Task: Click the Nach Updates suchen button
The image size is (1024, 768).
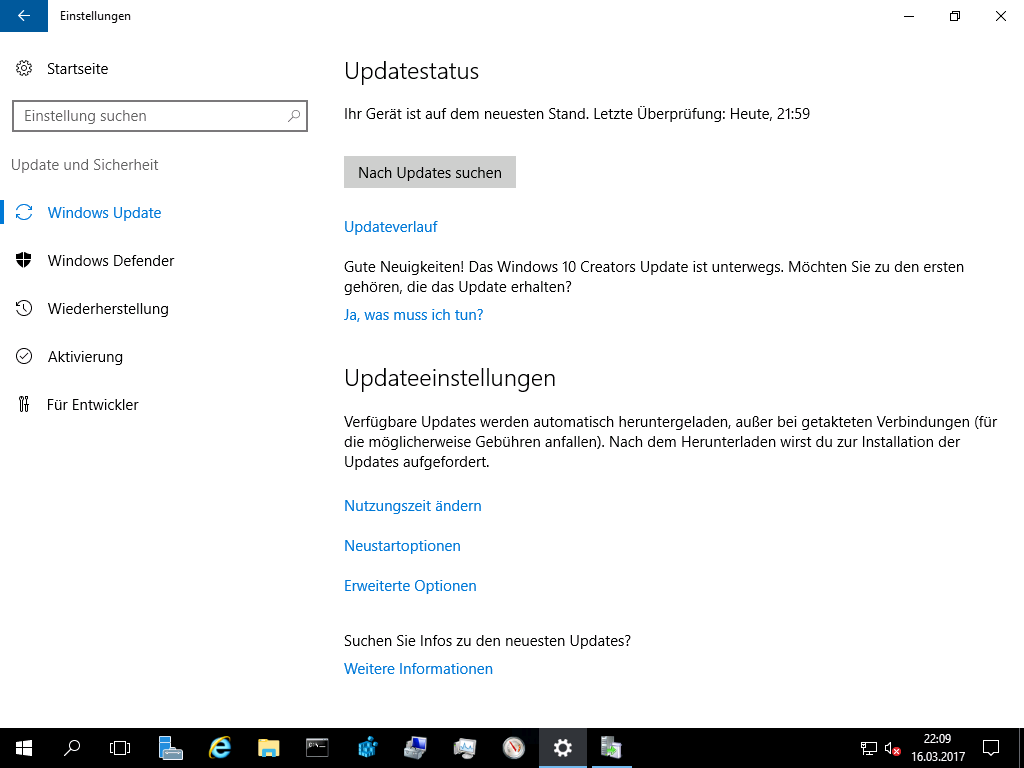Action: 430,172
